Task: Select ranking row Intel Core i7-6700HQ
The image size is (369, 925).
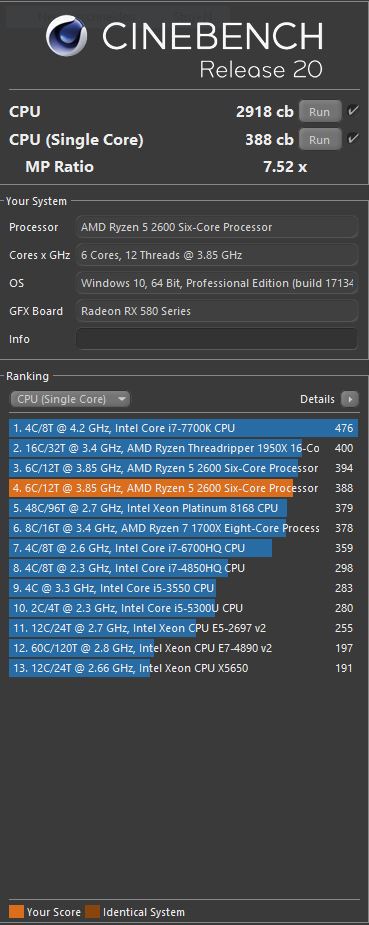Action: click(183, 549)
